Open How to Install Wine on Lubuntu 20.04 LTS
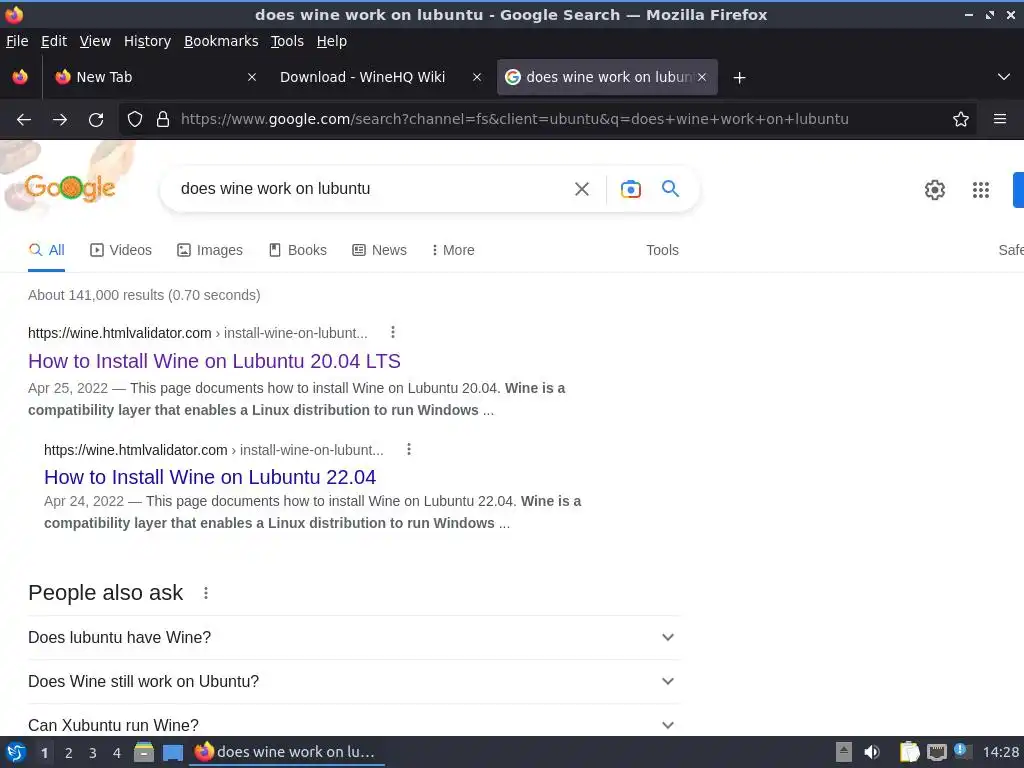 pos(214,361)
